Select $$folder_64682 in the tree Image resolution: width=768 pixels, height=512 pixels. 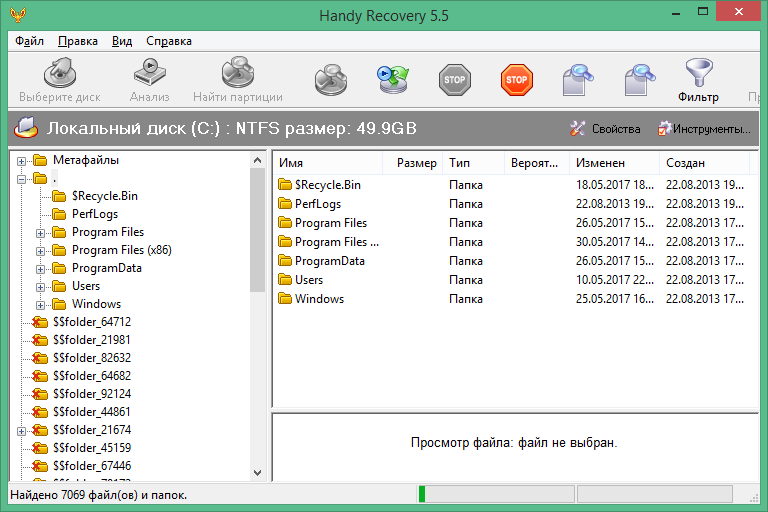coord(92,376)
